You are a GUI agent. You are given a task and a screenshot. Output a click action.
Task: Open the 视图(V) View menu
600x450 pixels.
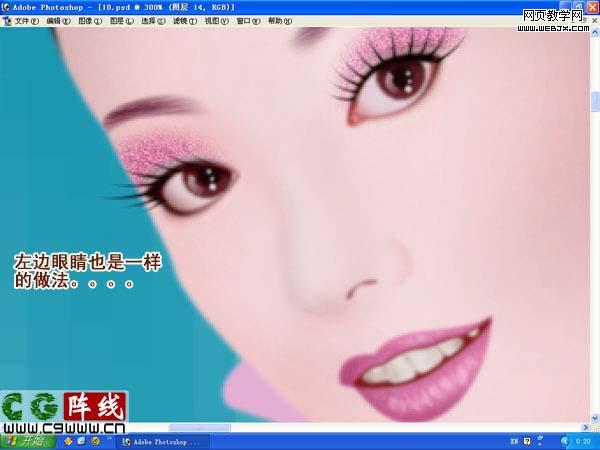point(217,21)
